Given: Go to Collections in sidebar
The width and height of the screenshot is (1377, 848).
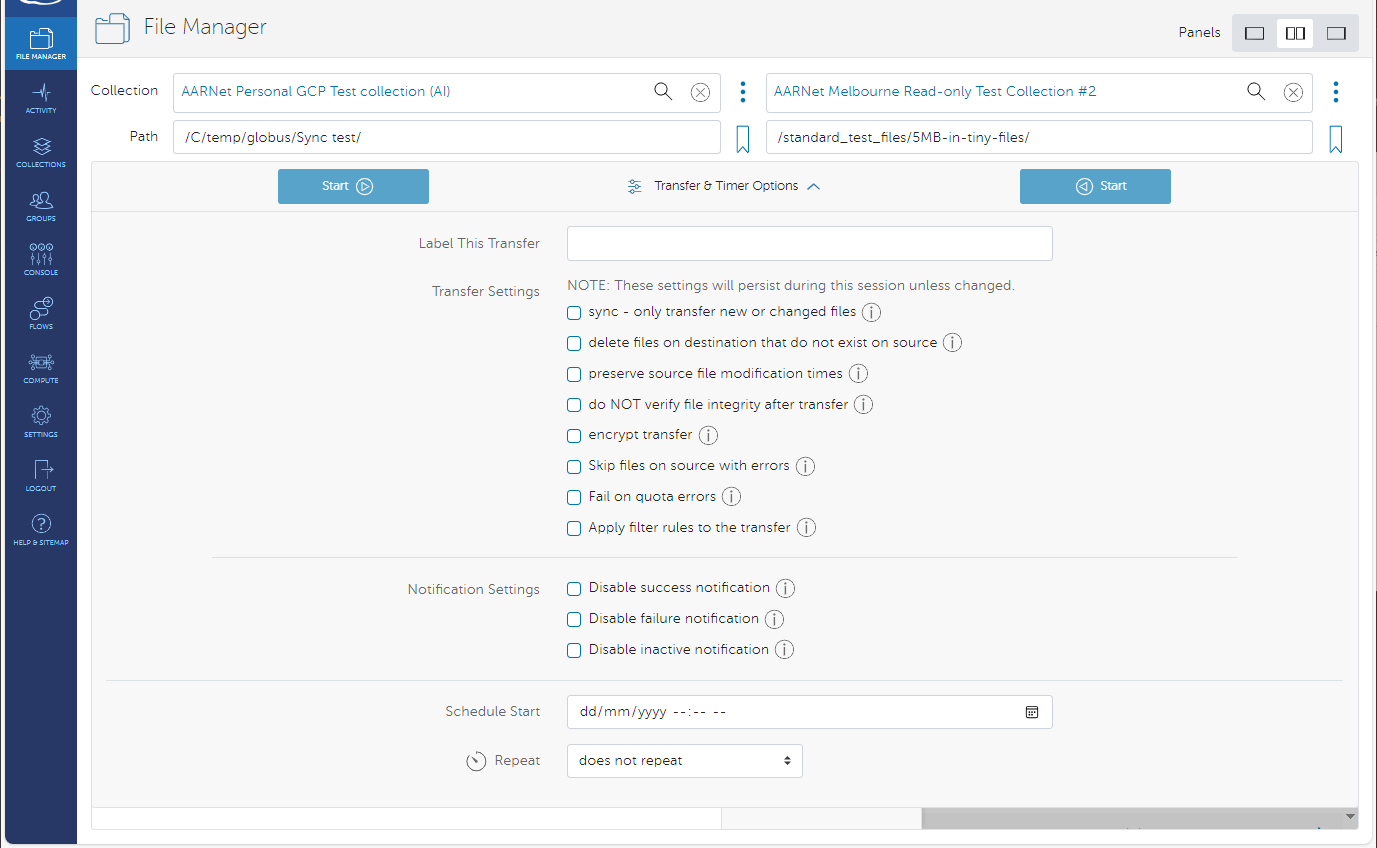Looking at the screenshot, I should coord(40,152).
